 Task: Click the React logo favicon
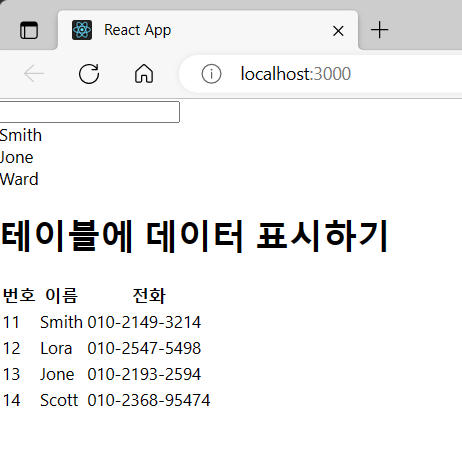(82, 30)
